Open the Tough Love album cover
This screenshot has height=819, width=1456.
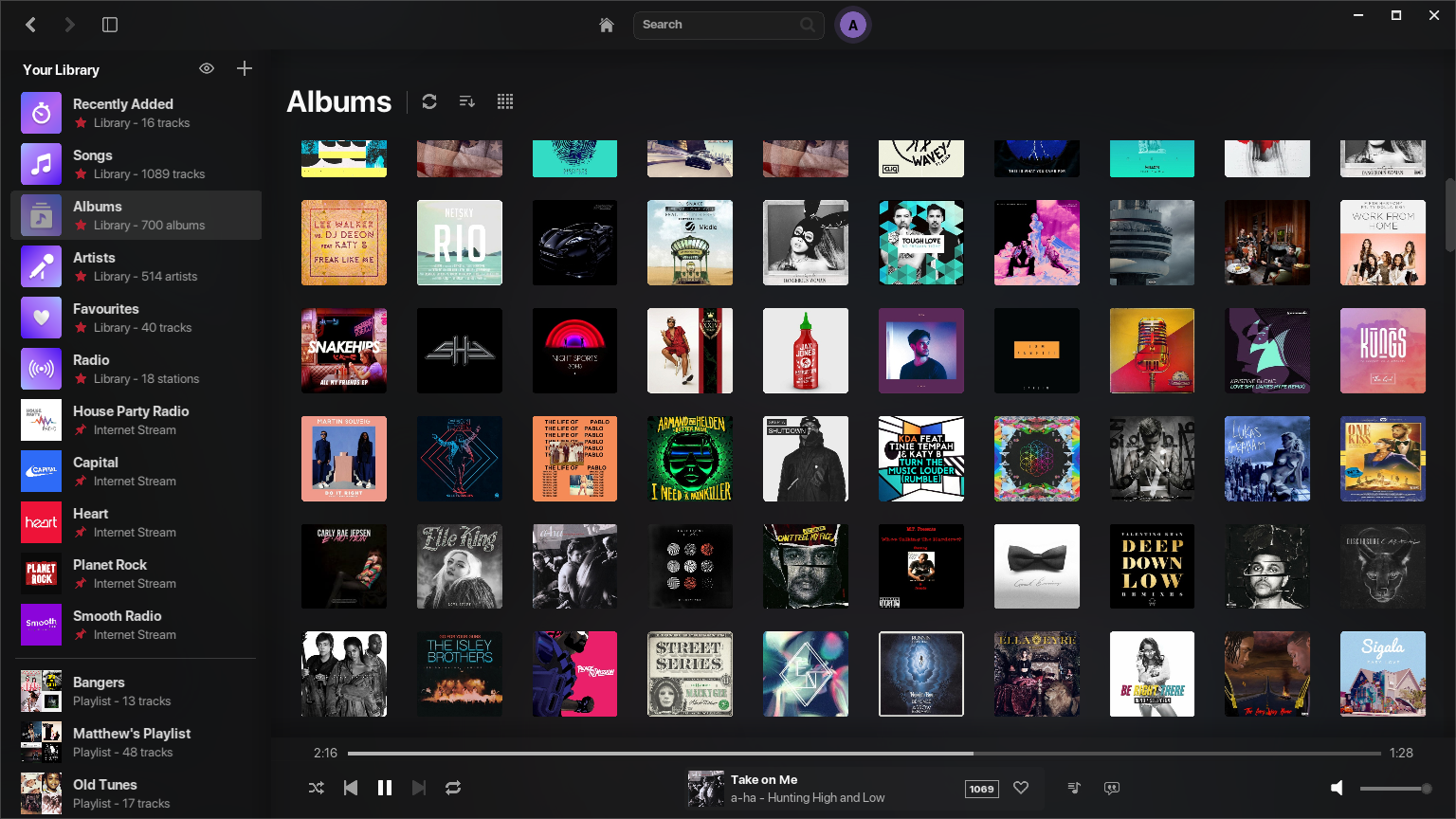click(x=921, y=243)
